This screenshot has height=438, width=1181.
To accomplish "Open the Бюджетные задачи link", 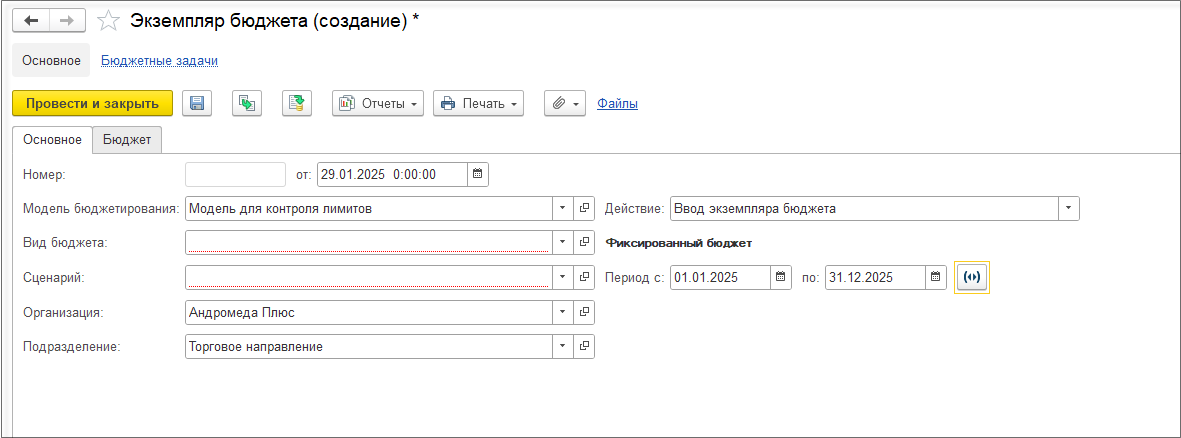I will point(159,61).
